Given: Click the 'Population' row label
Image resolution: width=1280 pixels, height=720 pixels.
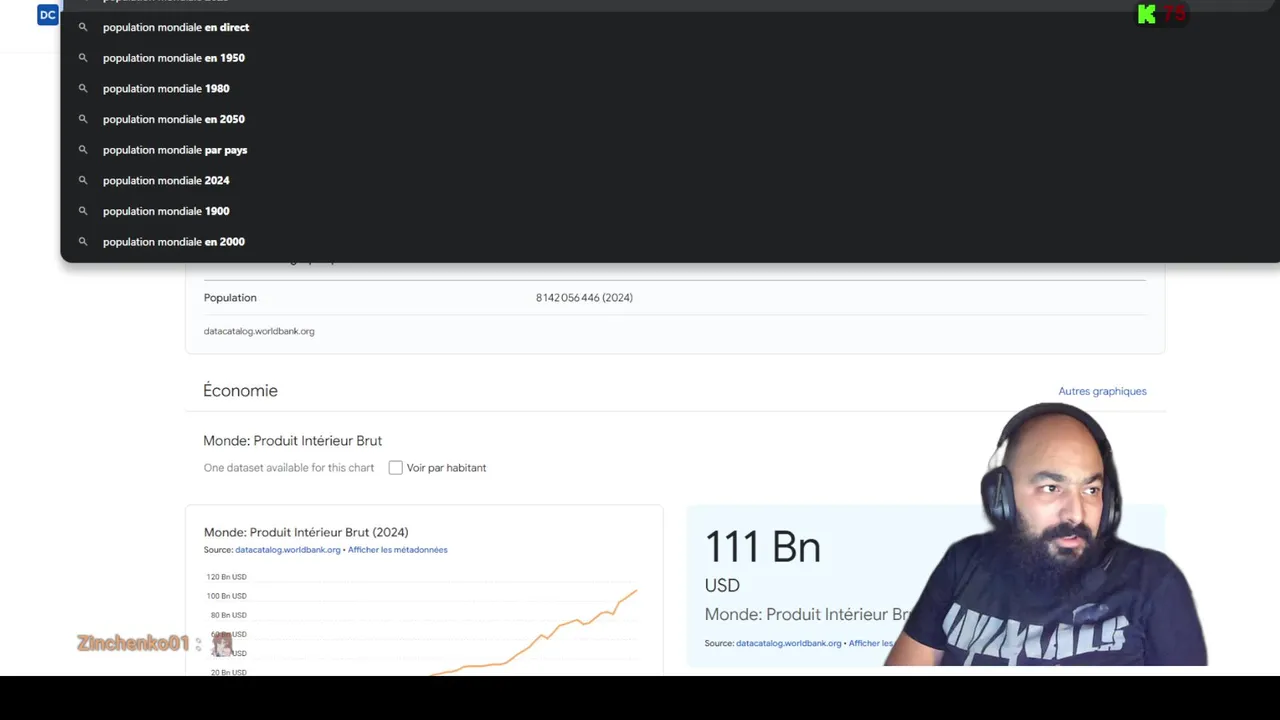Looking at the screenshot, I should 230,298.
